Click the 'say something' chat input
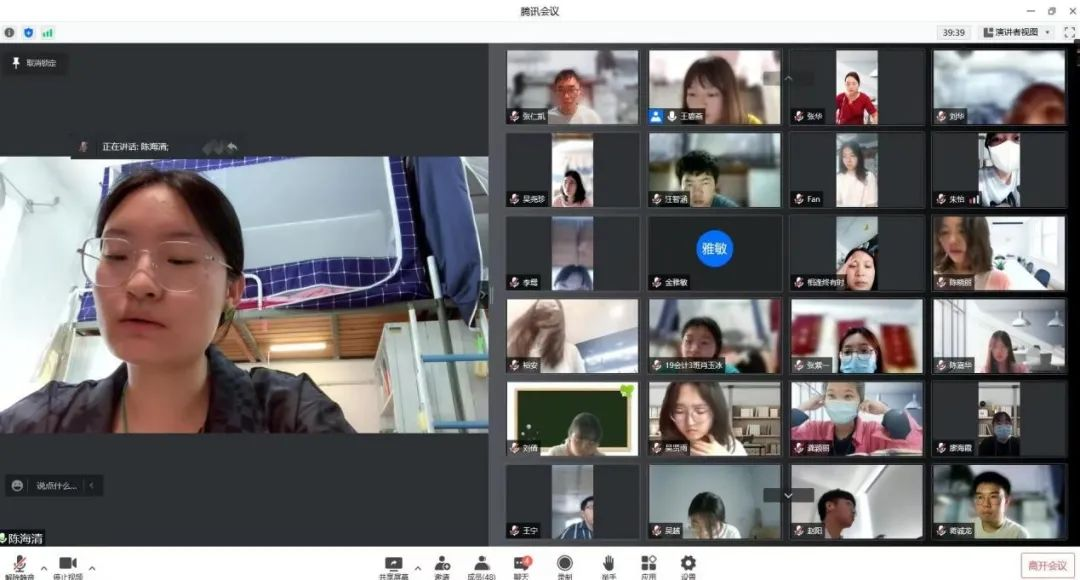Image resolution: width=1080 pixels, height=580 pixels. (56, 486)
